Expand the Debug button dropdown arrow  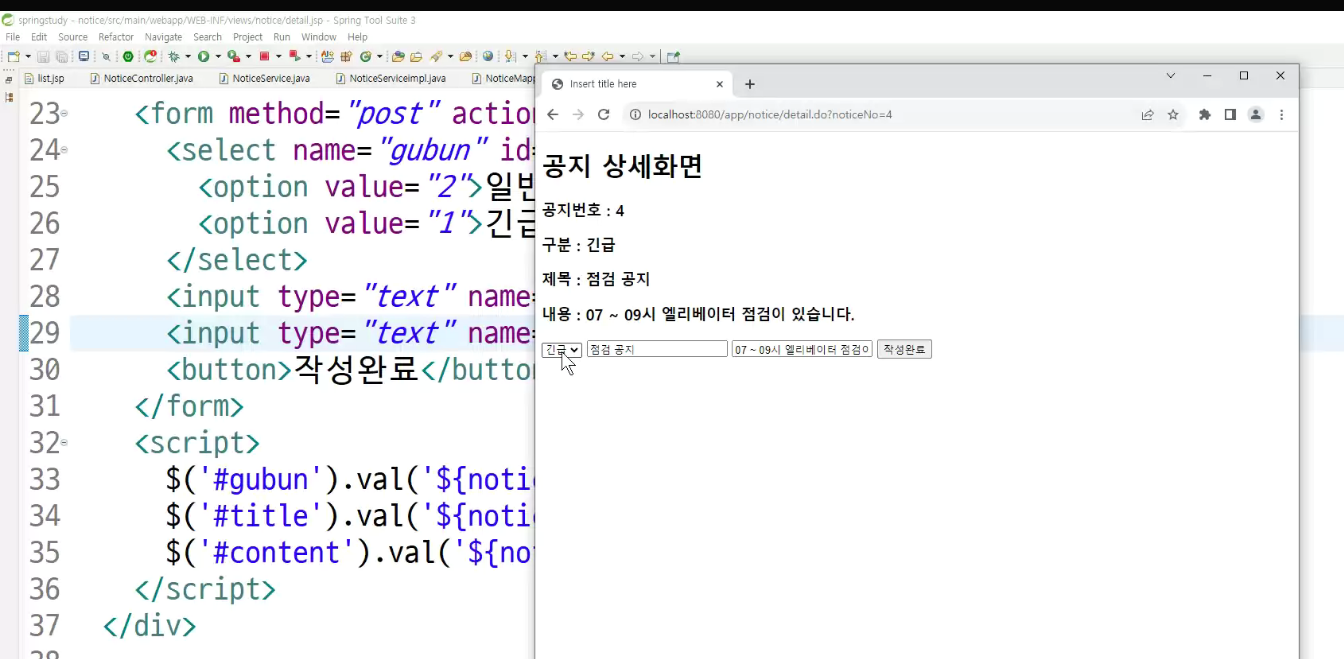pyautogui.click(x=188, y=57)
